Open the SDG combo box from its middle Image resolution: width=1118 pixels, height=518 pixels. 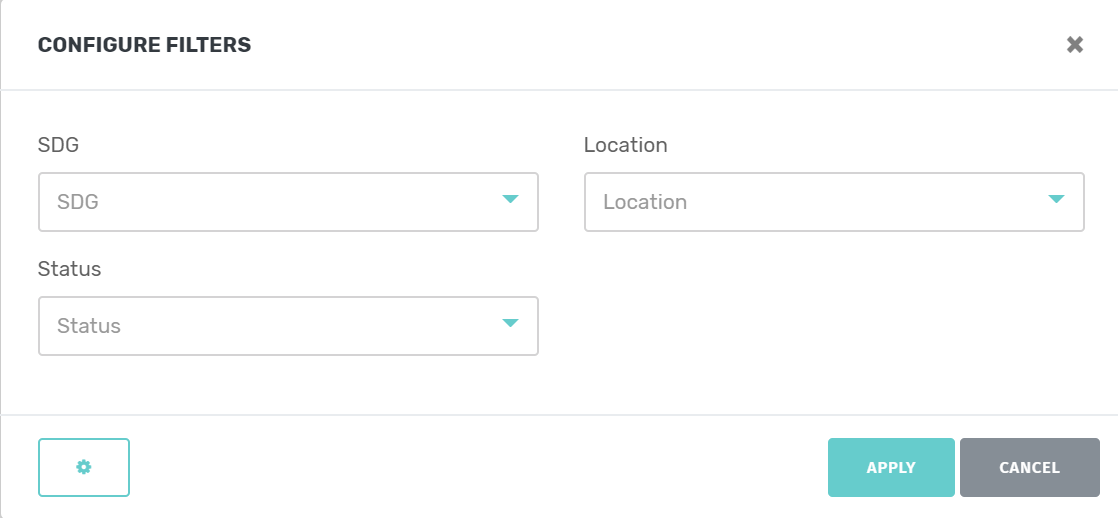[x=288, y=202]
